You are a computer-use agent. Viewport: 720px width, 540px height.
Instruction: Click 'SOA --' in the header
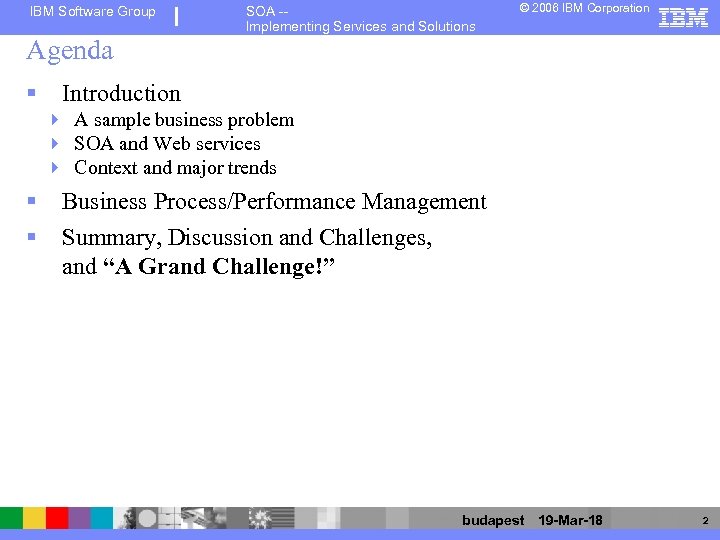click(267, 11)
